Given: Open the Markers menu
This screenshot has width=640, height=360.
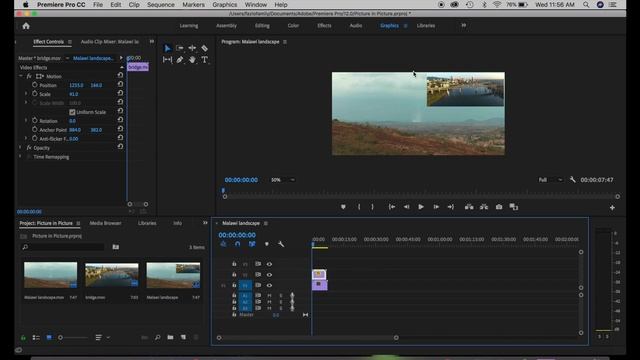Looking at the screenshot, I should [x=193, y=5].
